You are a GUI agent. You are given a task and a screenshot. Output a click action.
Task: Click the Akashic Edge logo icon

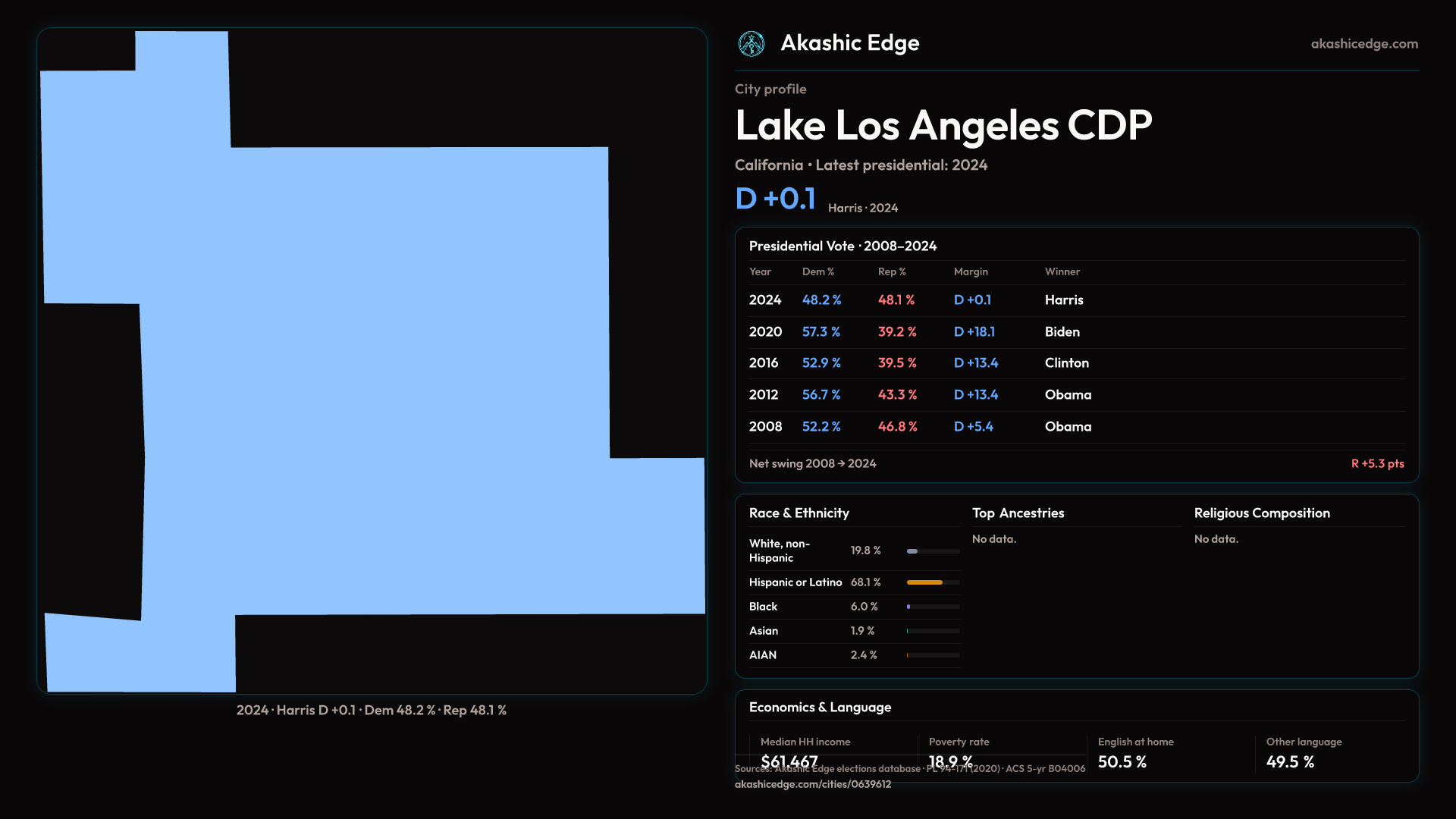point(751,44)
